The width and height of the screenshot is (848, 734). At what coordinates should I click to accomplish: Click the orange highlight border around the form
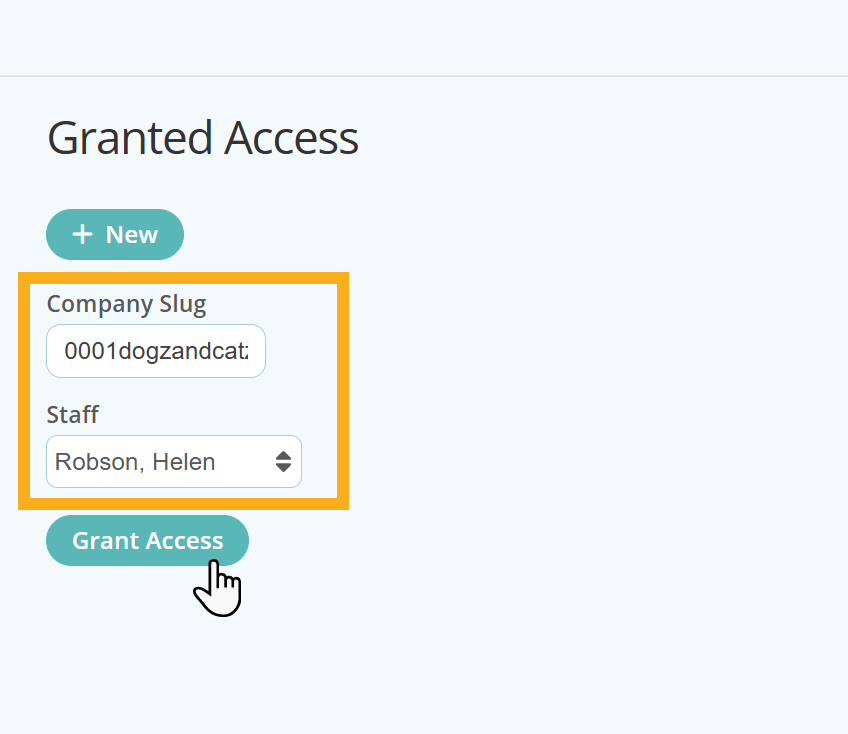pos(343,390)
